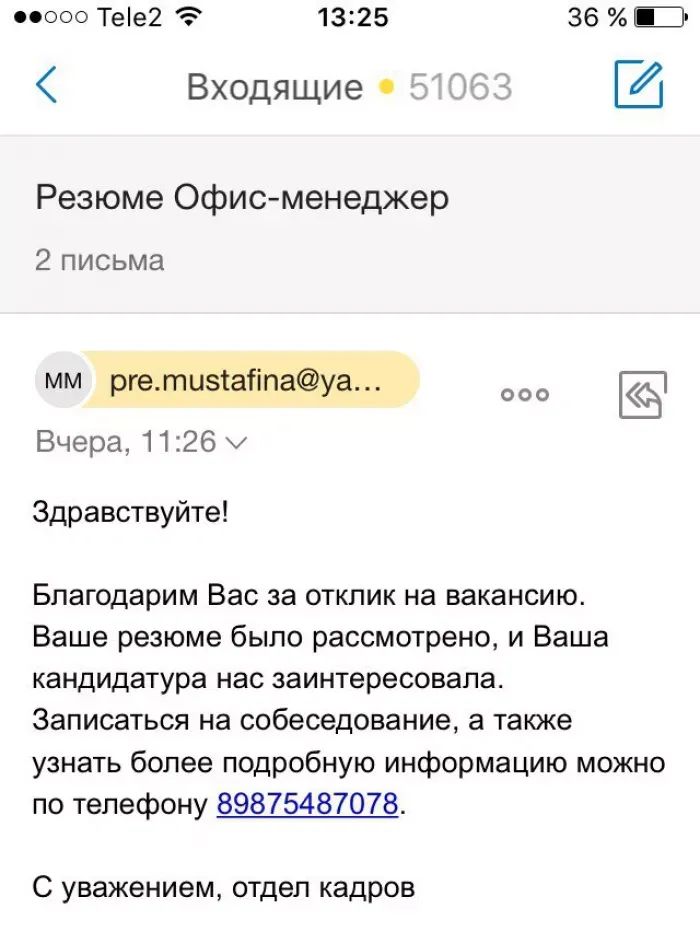The image size is (700, 932).
Task: Tap the message greeting Здравствуйте!
Action: tap(130, 512)
